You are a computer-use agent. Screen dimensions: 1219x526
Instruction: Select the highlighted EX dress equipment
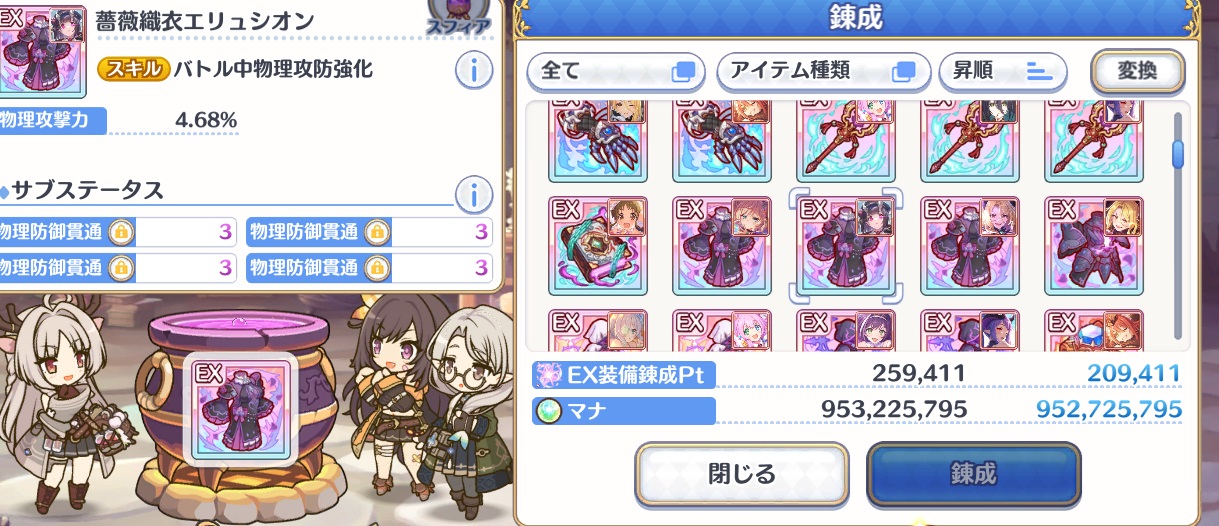[846, 245]
